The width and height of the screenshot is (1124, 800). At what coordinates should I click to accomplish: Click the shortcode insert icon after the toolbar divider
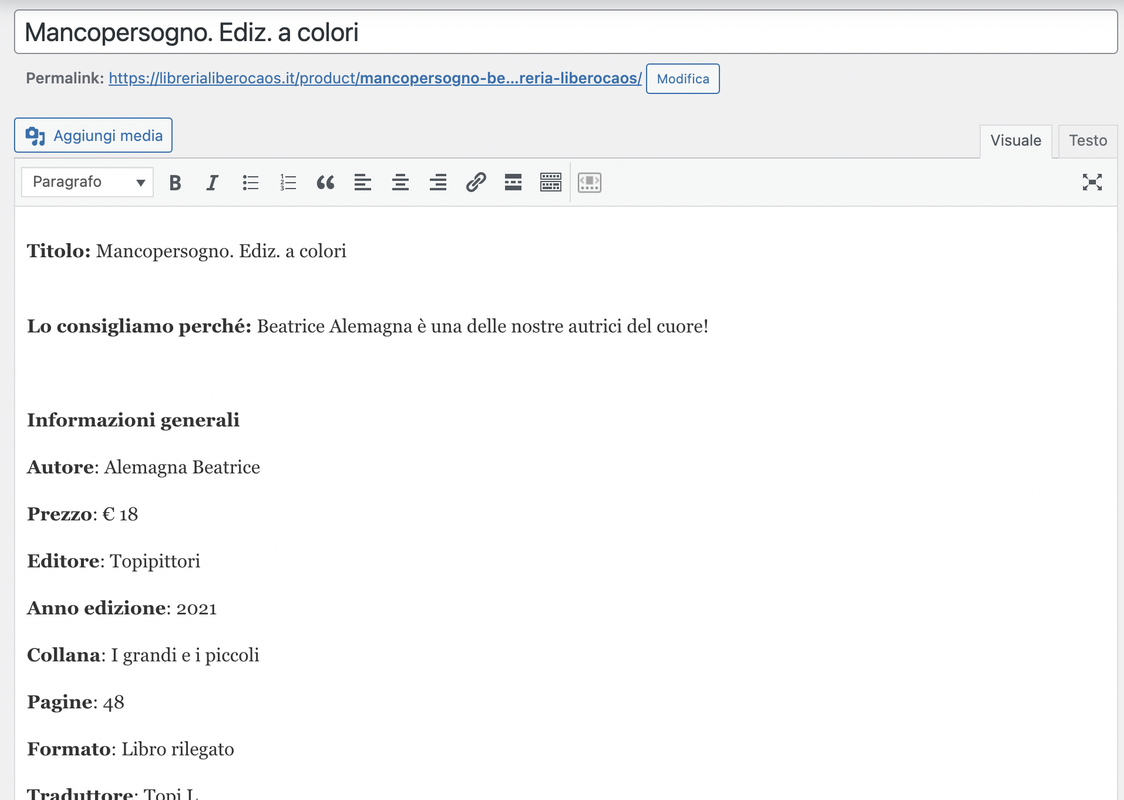(589, 183)
